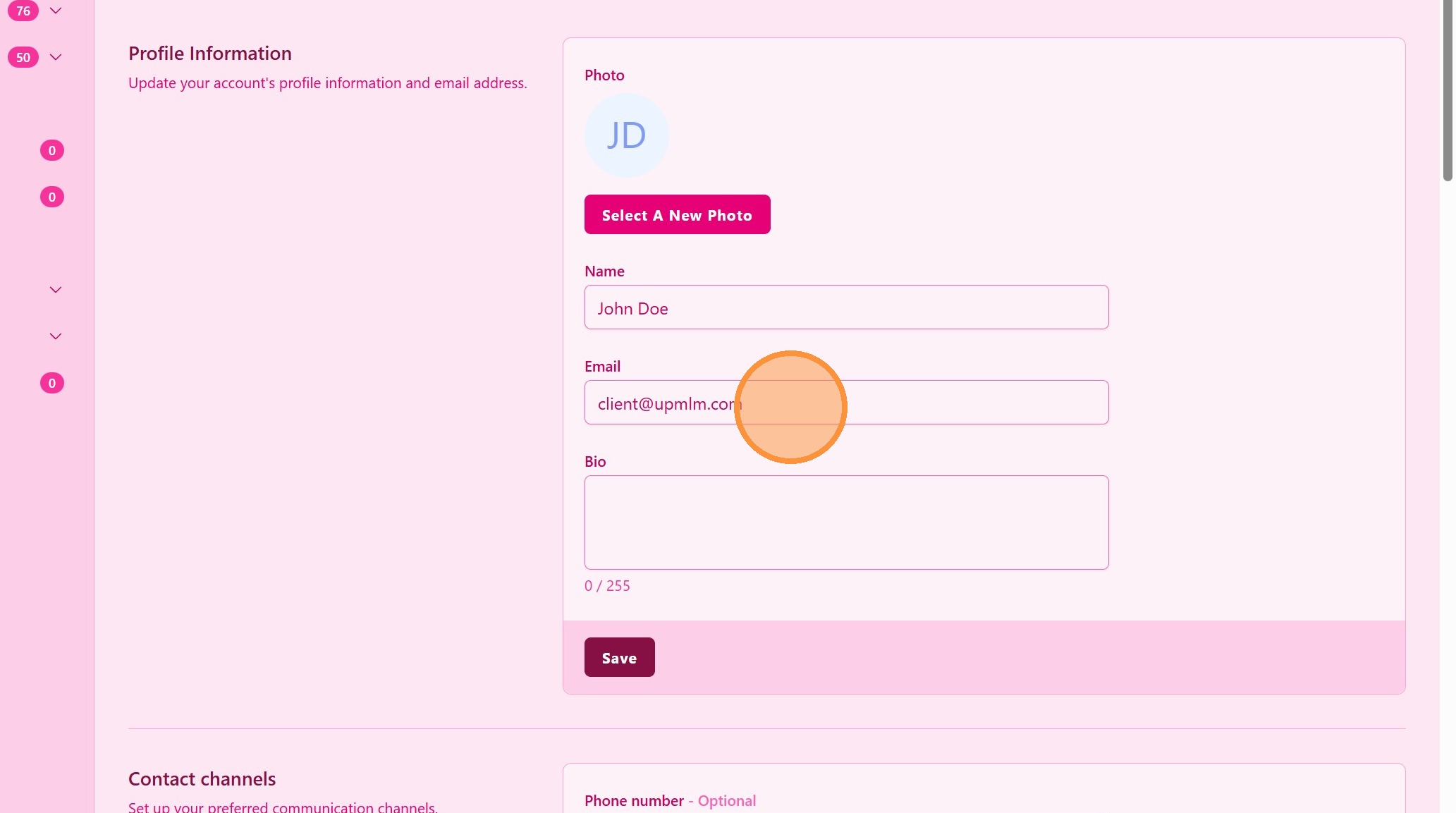
Task: Click the page's vertical scrollbar thumb
Action: coord(1447,92)
